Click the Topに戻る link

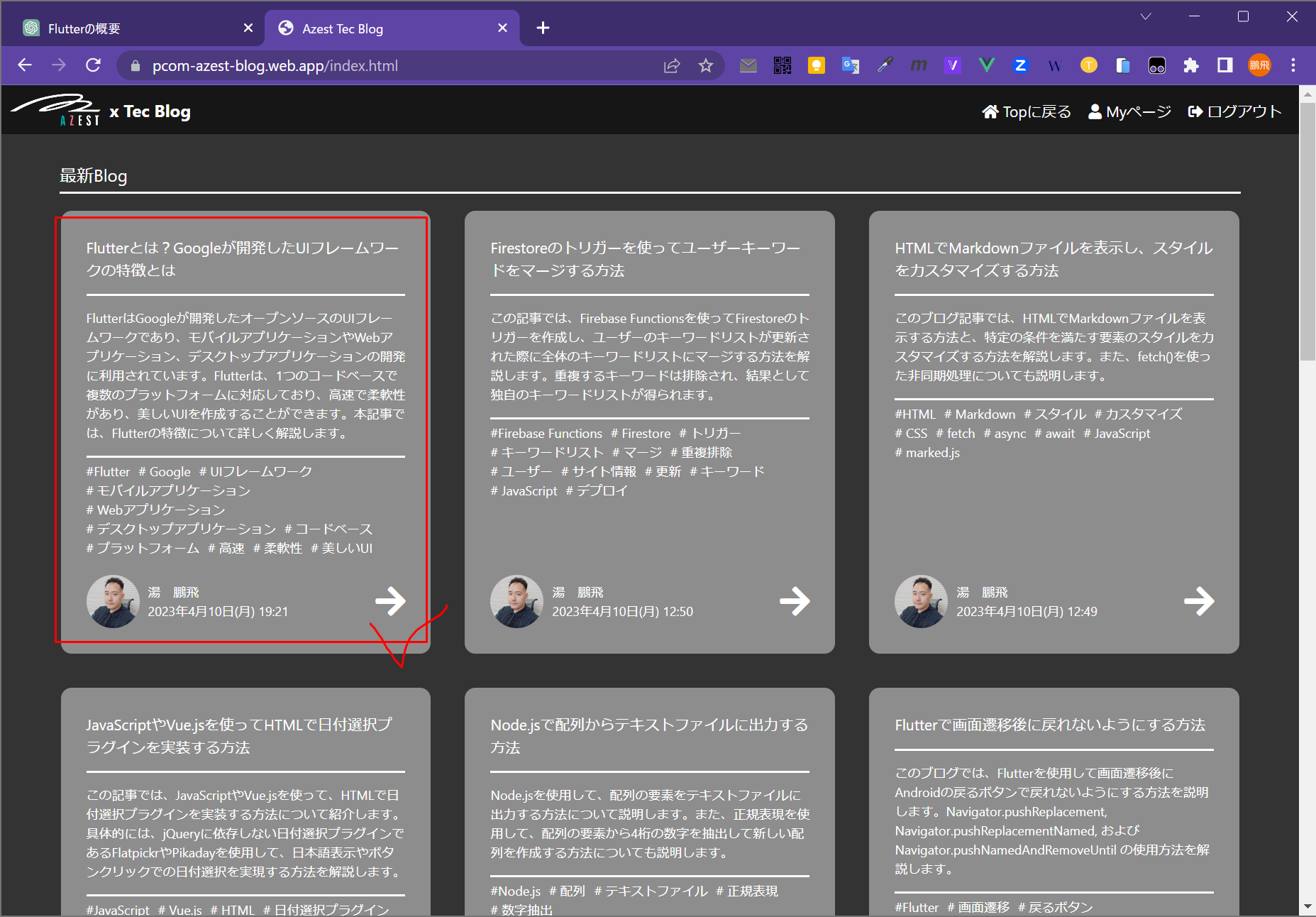pyautogui.click(x=1026, y=111)
